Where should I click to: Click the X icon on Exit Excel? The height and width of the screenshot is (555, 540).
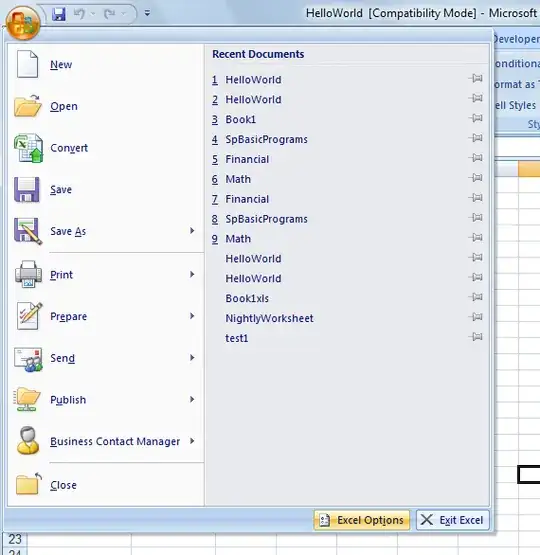tap(427, 520)
